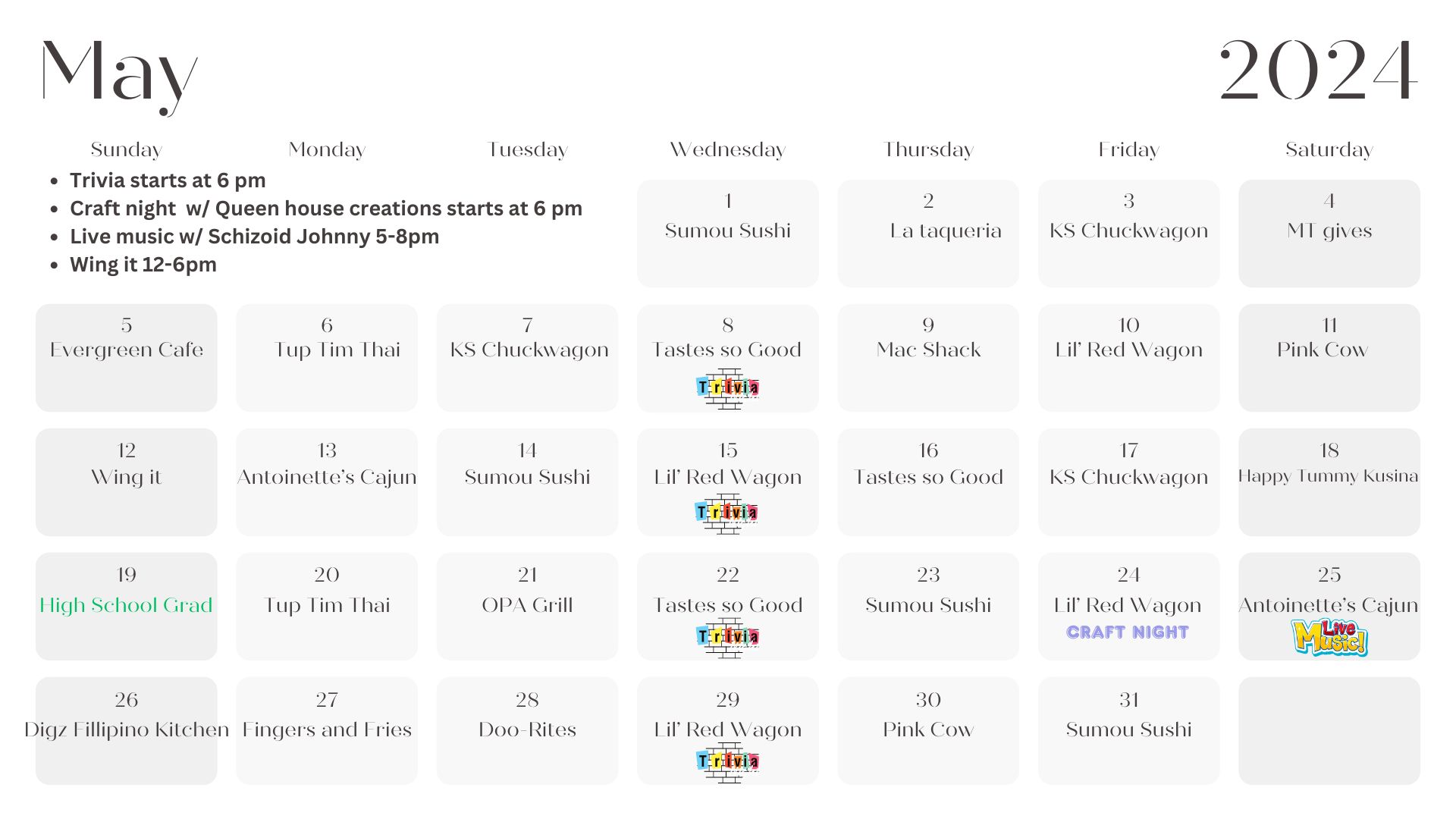This screenshot has height=819, width=1456.
Task: Select the Wednesday column header
Action: click(x=727, y=149)
